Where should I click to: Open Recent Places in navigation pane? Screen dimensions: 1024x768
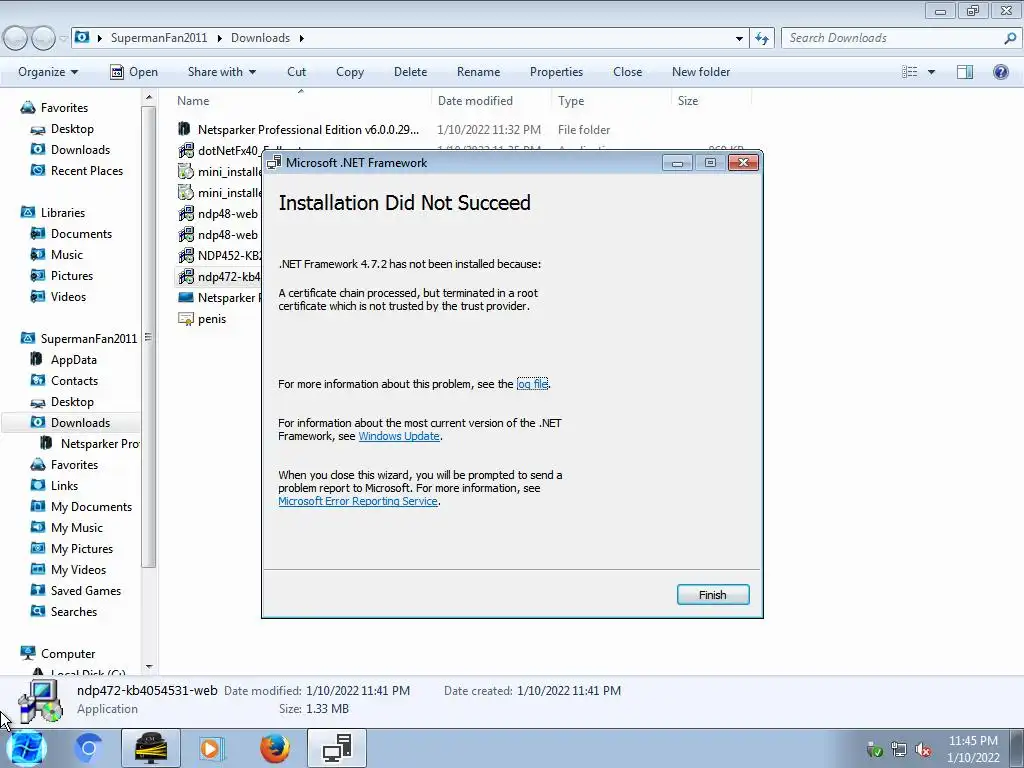click(x=86, y=170)
